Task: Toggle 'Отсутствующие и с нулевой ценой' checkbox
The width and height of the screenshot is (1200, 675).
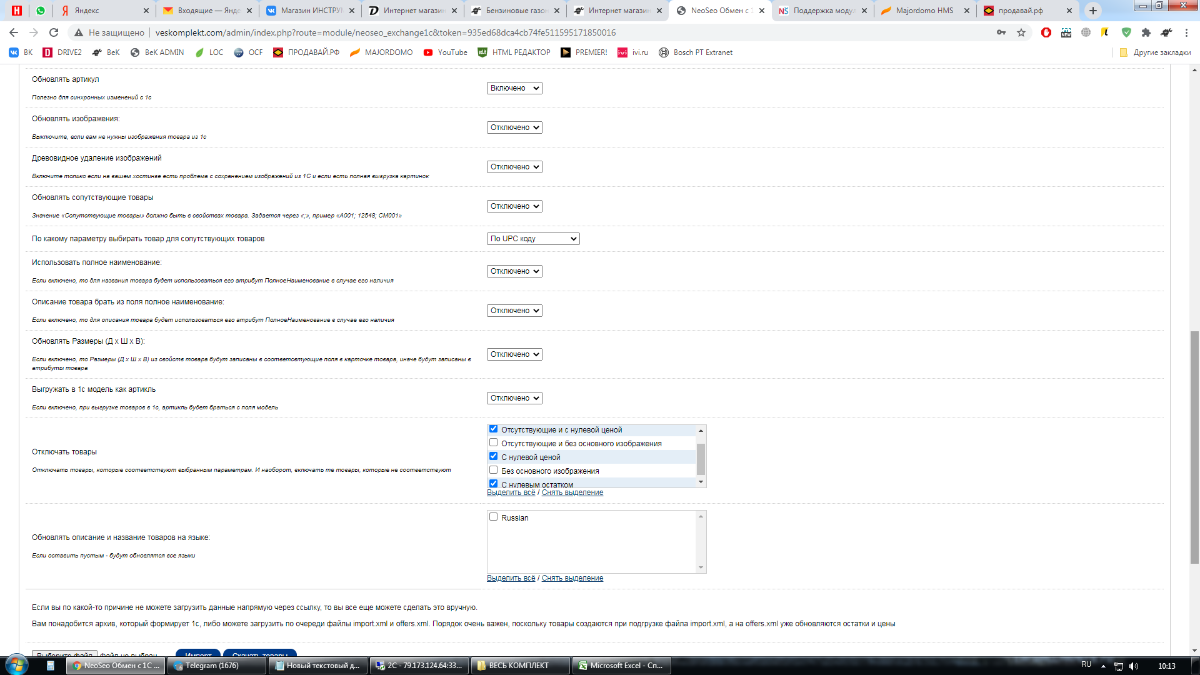Action: pyautogui.click(x=493, y=429)
